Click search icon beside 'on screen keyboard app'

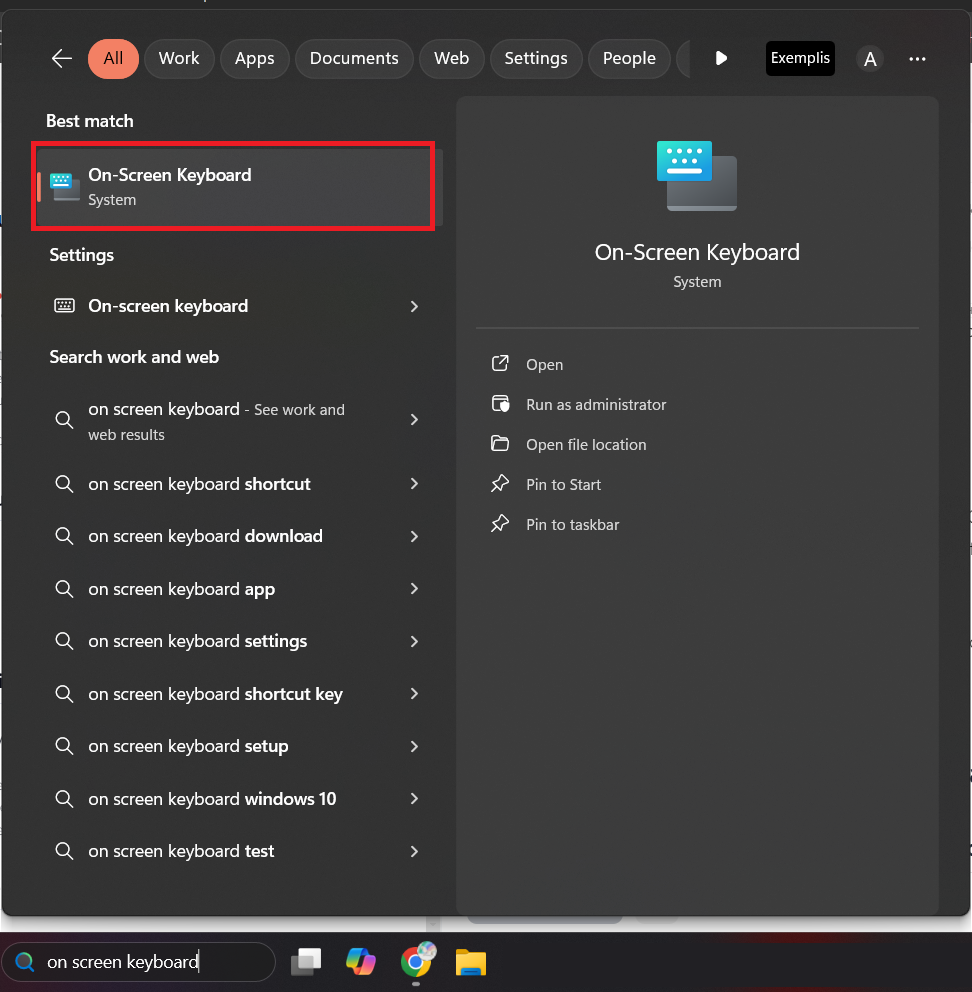click(x=64, y=589)
